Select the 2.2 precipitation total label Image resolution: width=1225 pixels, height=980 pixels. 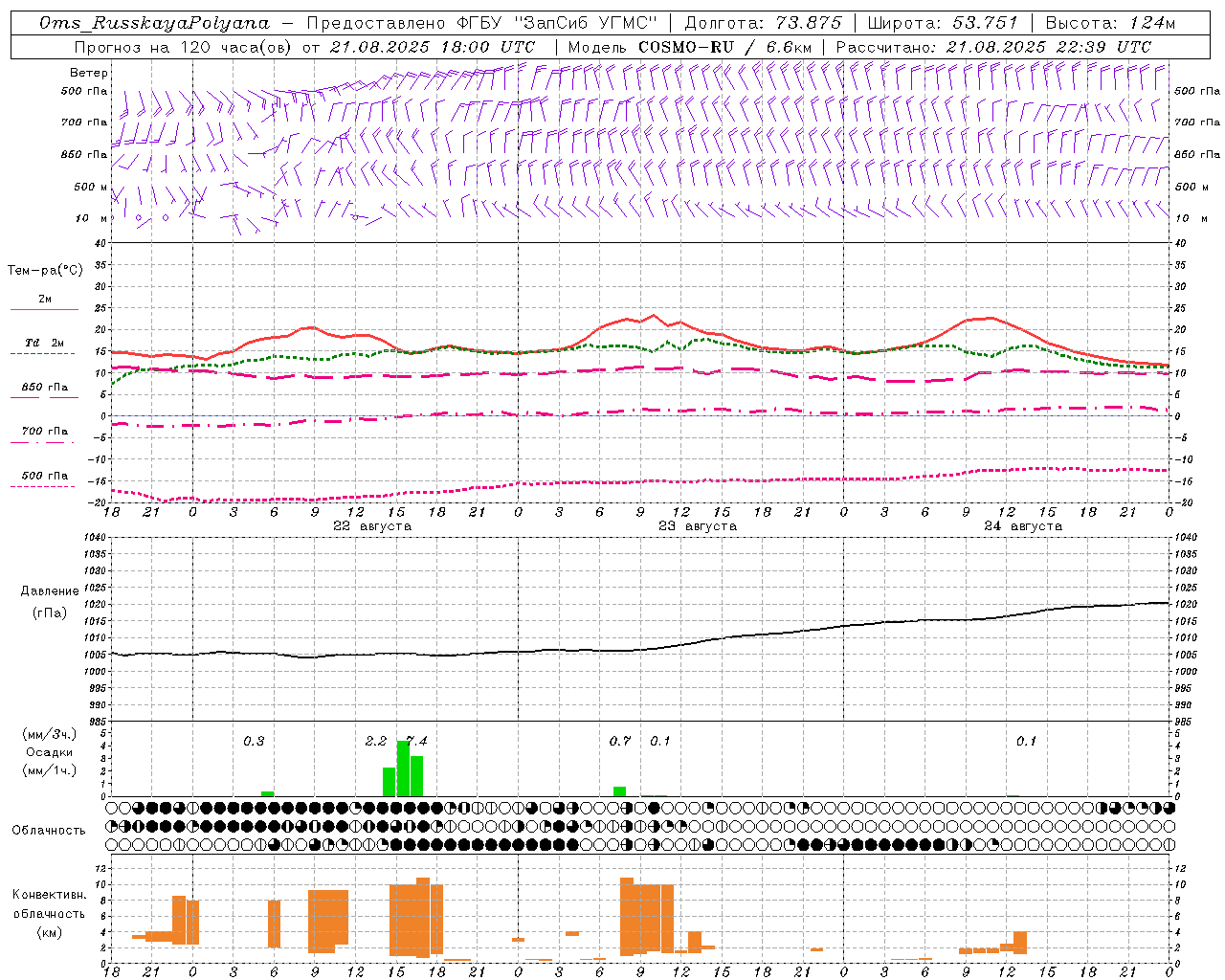point(376,742)
